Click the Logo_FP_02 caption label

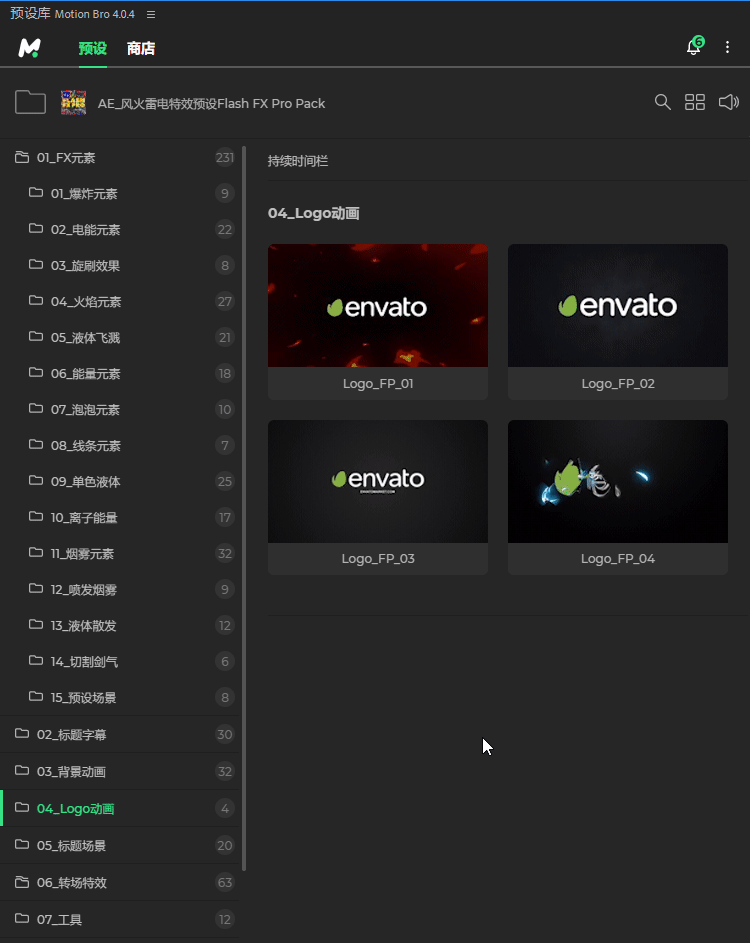(618, 384)
